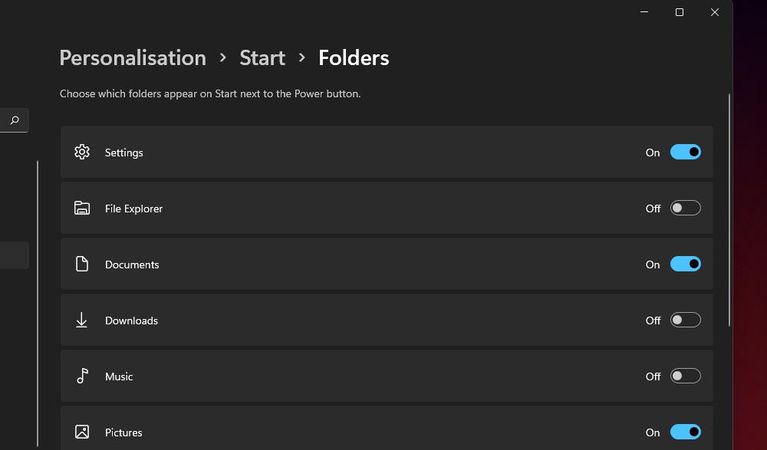
Task: Click the Documents page icon
Action: 82,264
